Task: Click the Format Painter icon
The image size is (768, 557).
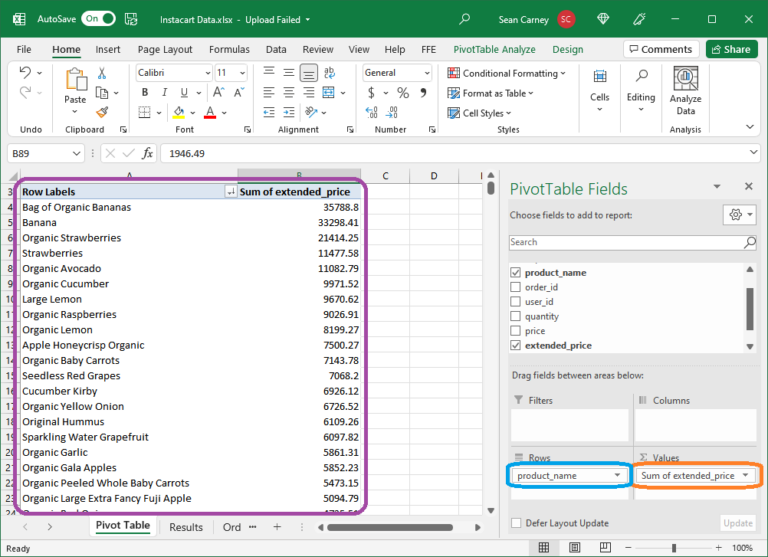Action: pos(102,111)
